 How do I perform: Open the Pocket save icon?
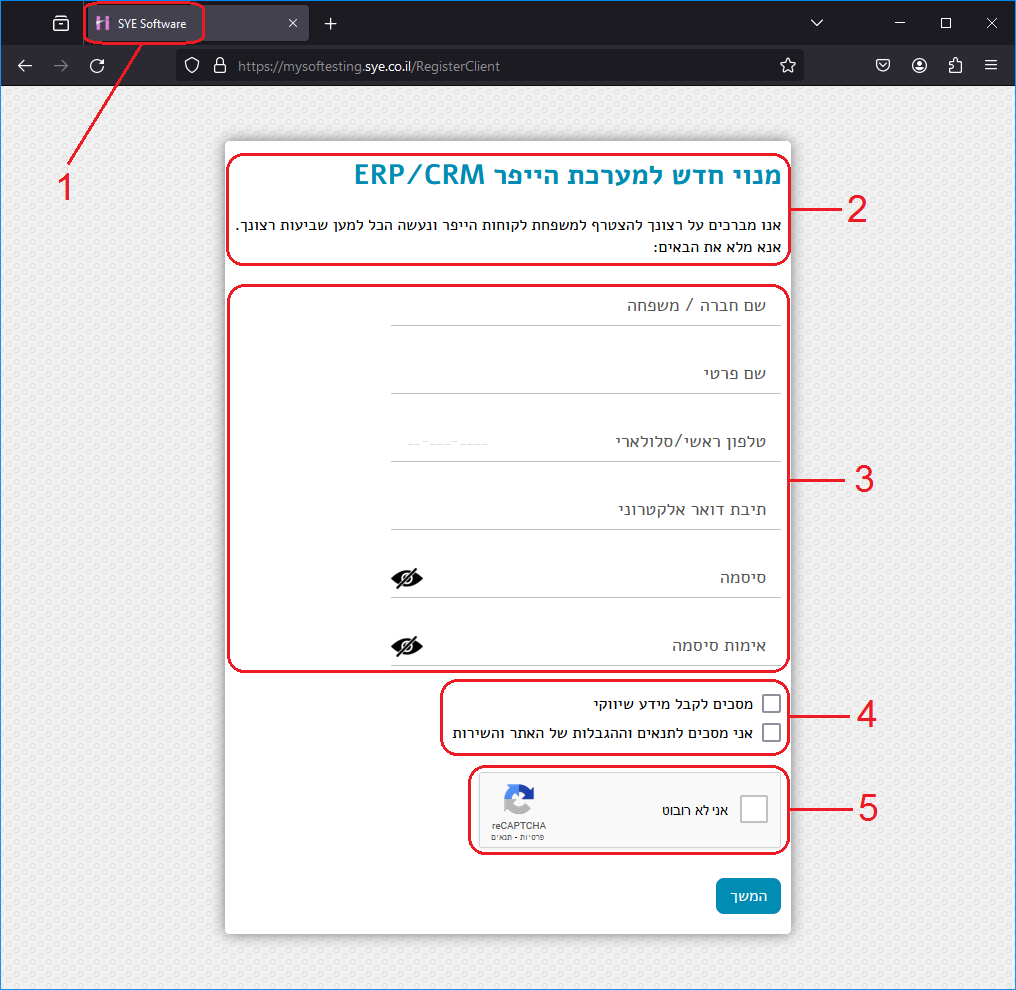pos(883,66)
